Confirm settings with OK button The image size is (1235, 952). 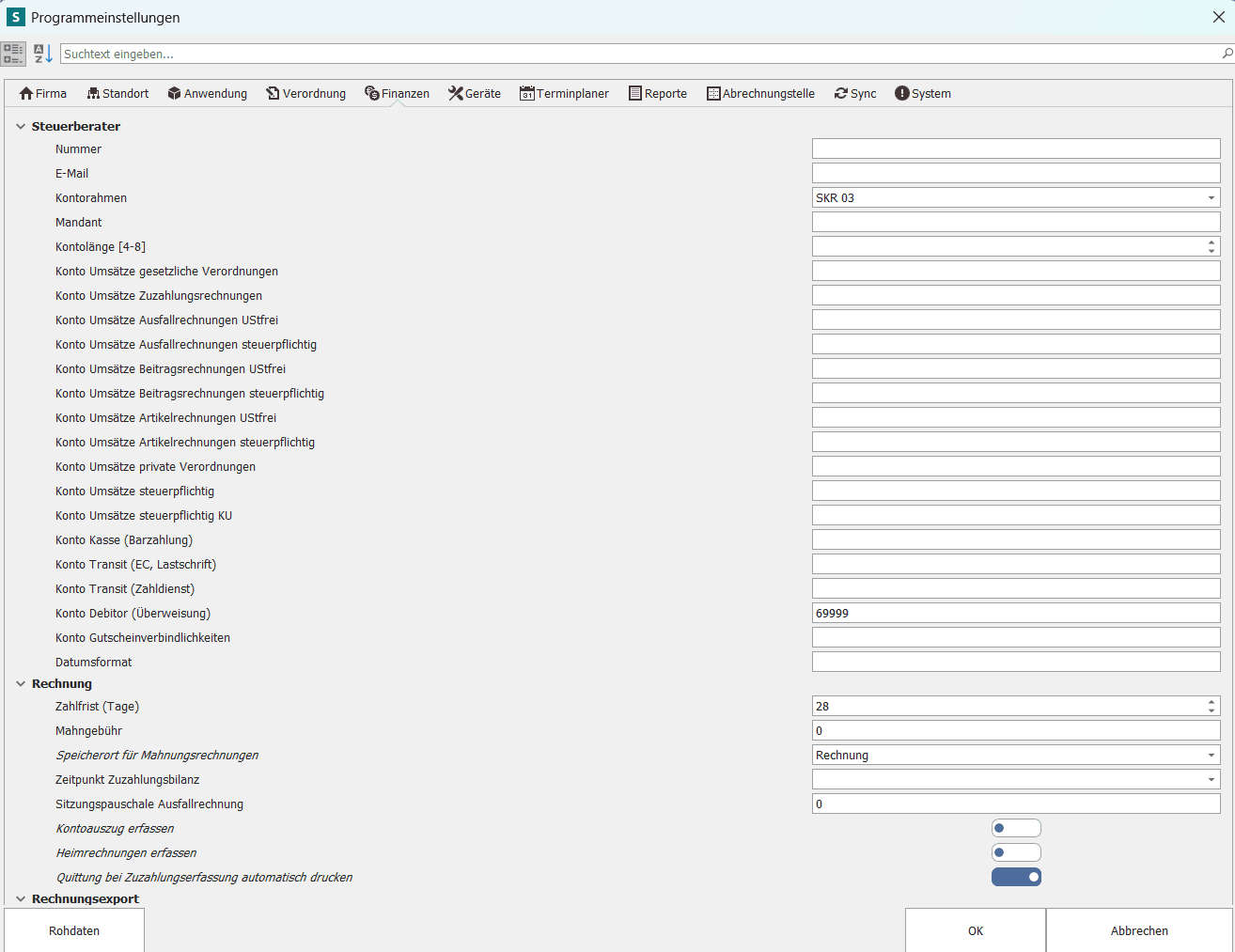pyautogui.click(x=976, y=930)
